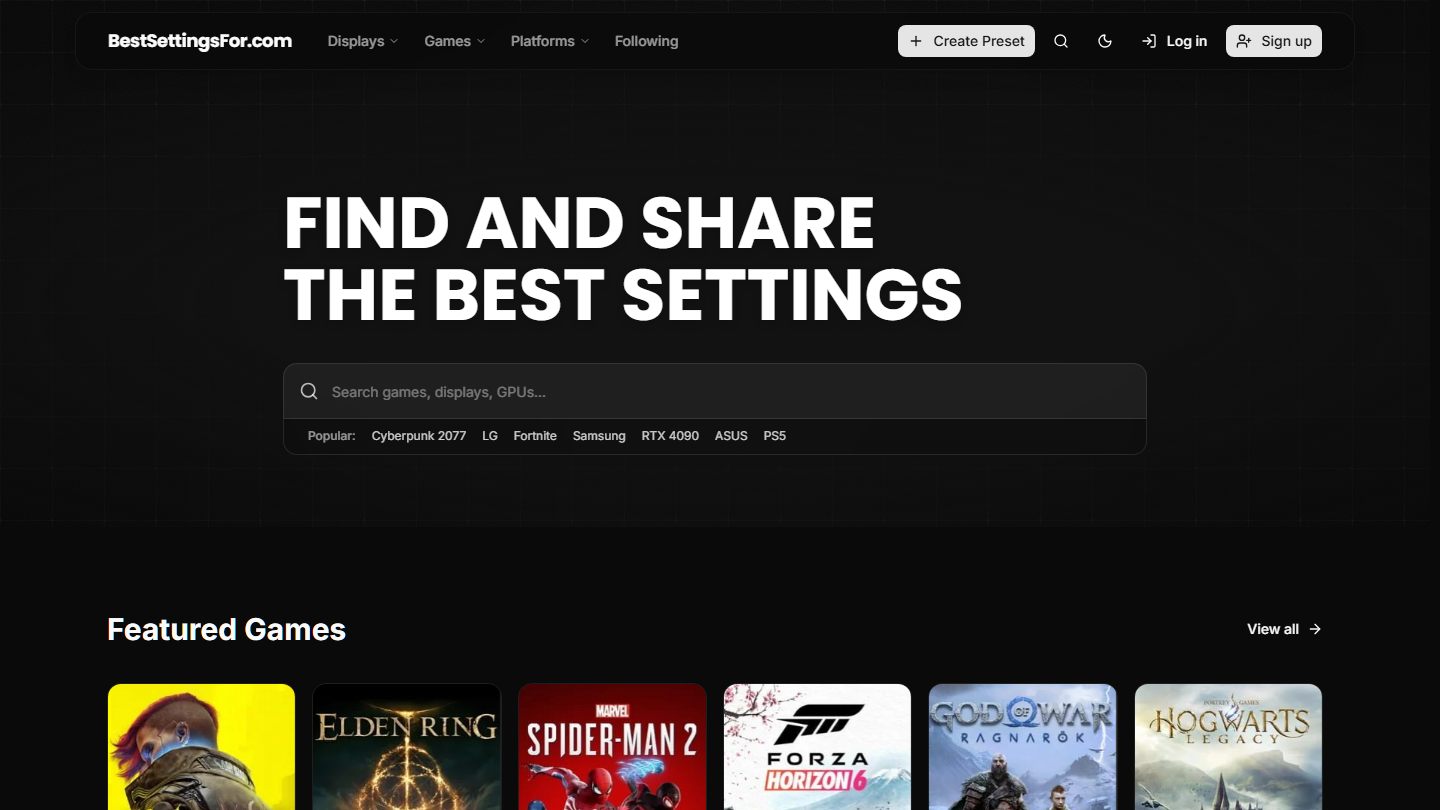
Task: Click the magnifier icon inside the search box
Action: click(309, 391)
